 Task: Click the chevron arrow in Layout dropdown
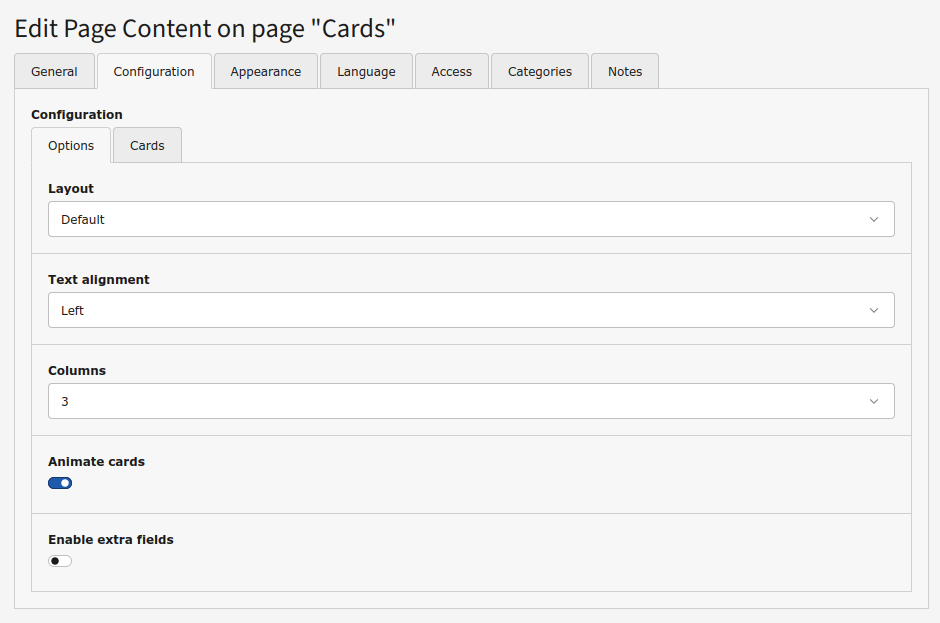click(873, 220)
